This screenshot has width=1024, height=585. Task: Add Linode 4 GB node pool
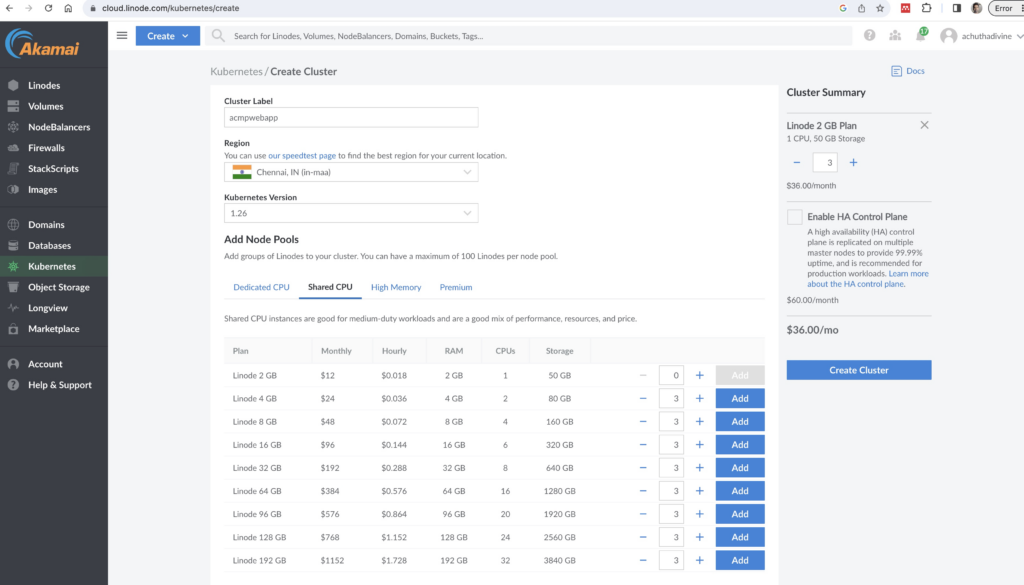tap(740, 398)
